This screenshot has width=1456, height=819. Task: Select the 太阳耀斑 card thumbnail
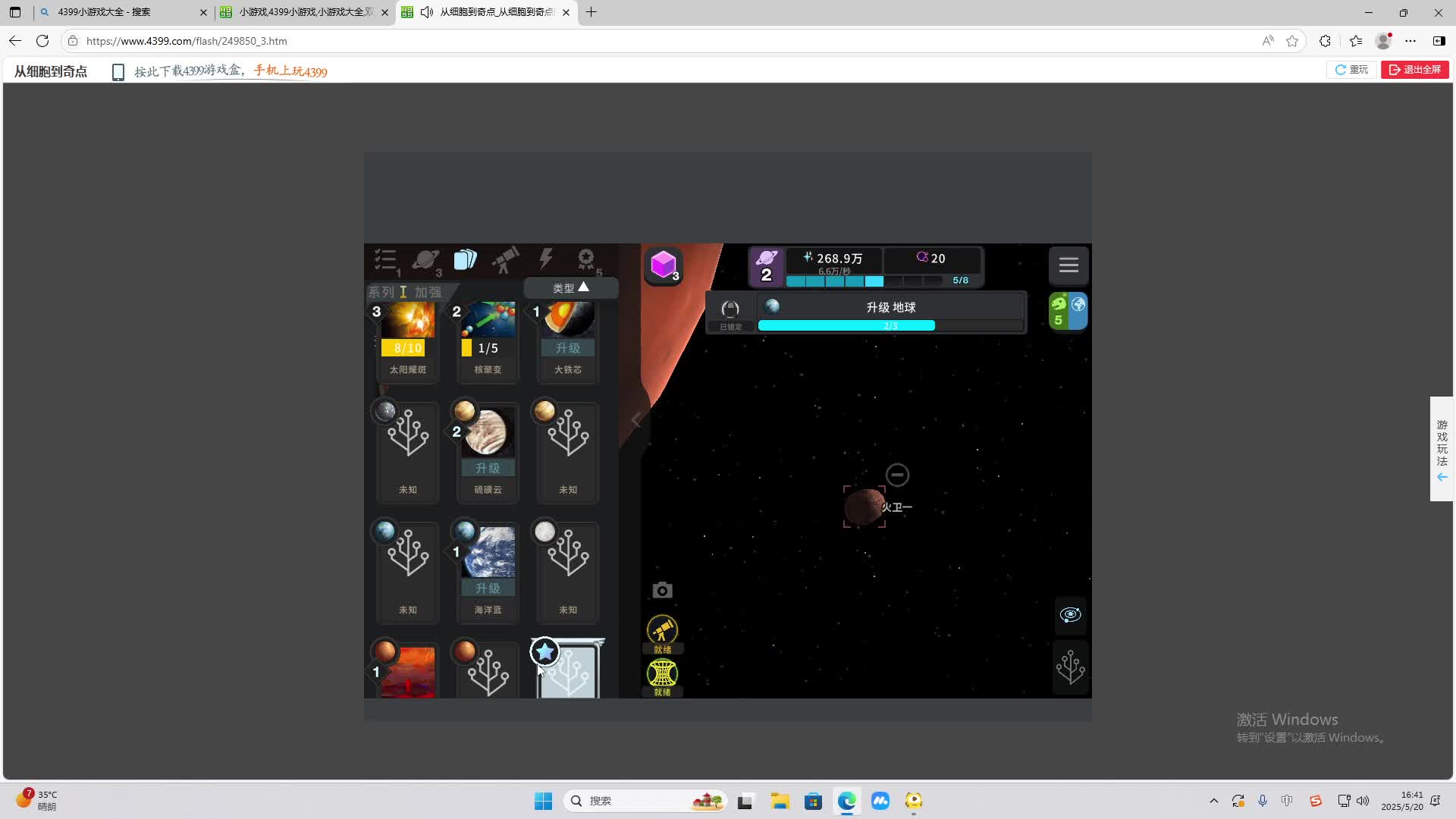coord(408,320)
